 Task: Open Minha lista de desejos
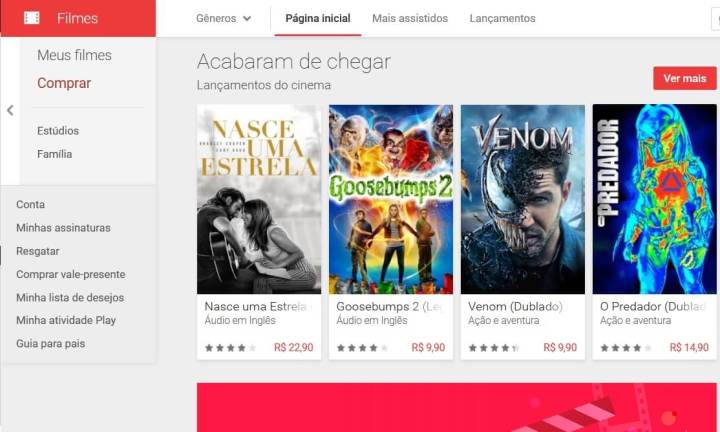(x=70, y=297)
